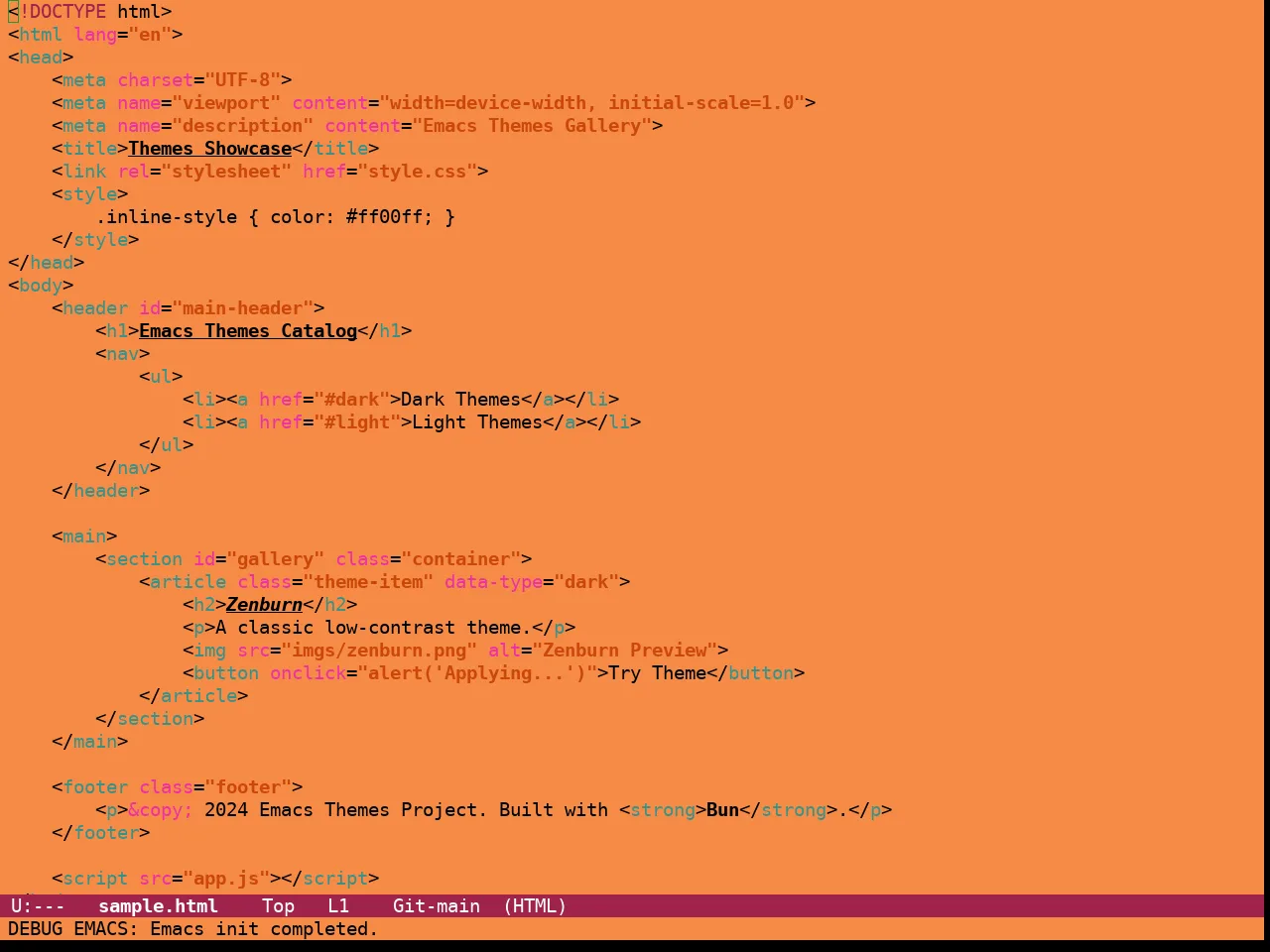Screen dimensions: 1270x952
Task: Click the closing </head> tag
Action: click(x=47, y=263)
